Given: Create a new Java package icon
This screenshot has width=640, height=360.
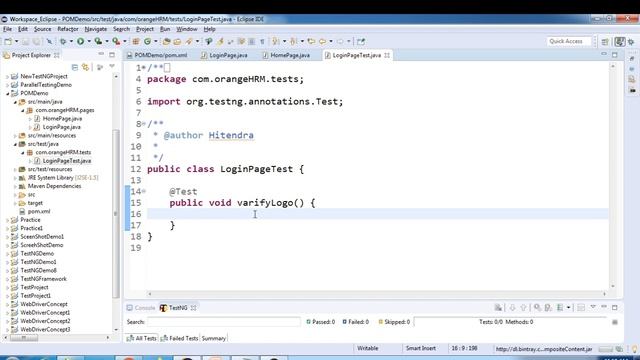Looking at the screenshot, I should point(136,41).
